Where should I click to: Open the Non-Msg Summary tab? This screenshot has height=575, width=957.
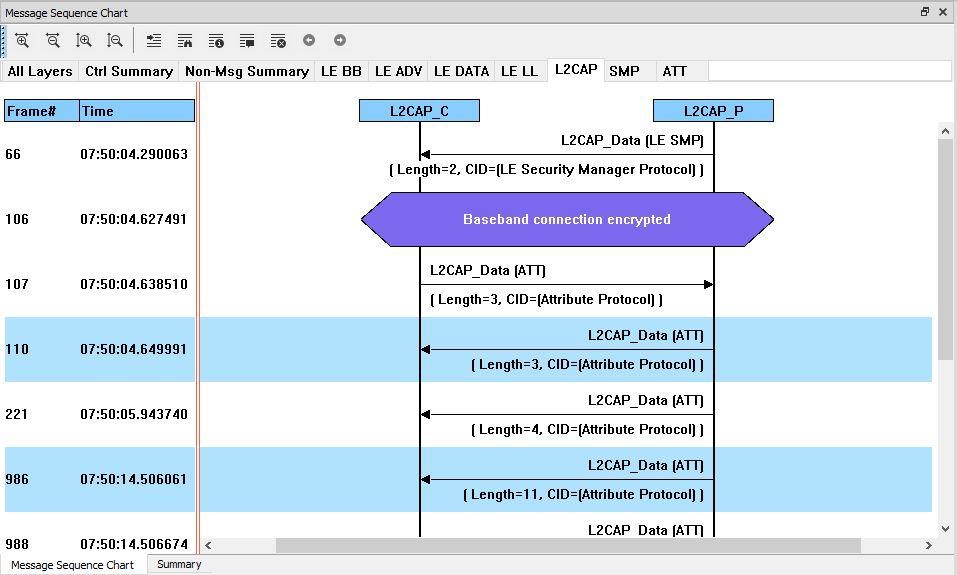coord(247,71)
